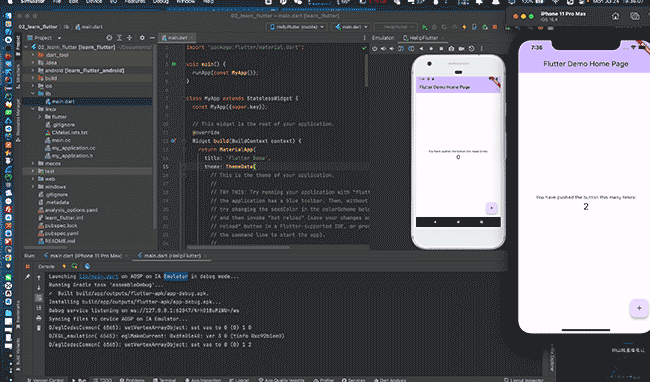Expand the .dart_tool folder
This screenshot has width=650, height=382.
pyautogui.click(x=33, y=55)
